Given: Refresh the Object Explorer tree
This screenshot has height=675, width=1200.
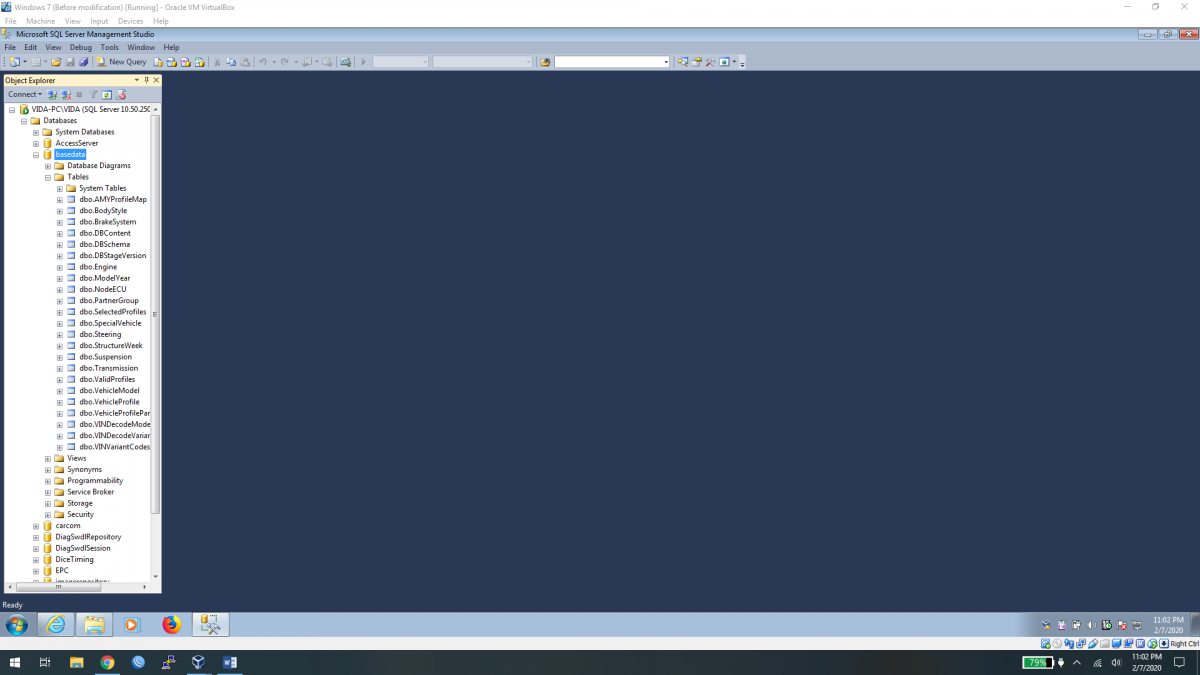Looking at the screenshot, I should tap(107, 95).
